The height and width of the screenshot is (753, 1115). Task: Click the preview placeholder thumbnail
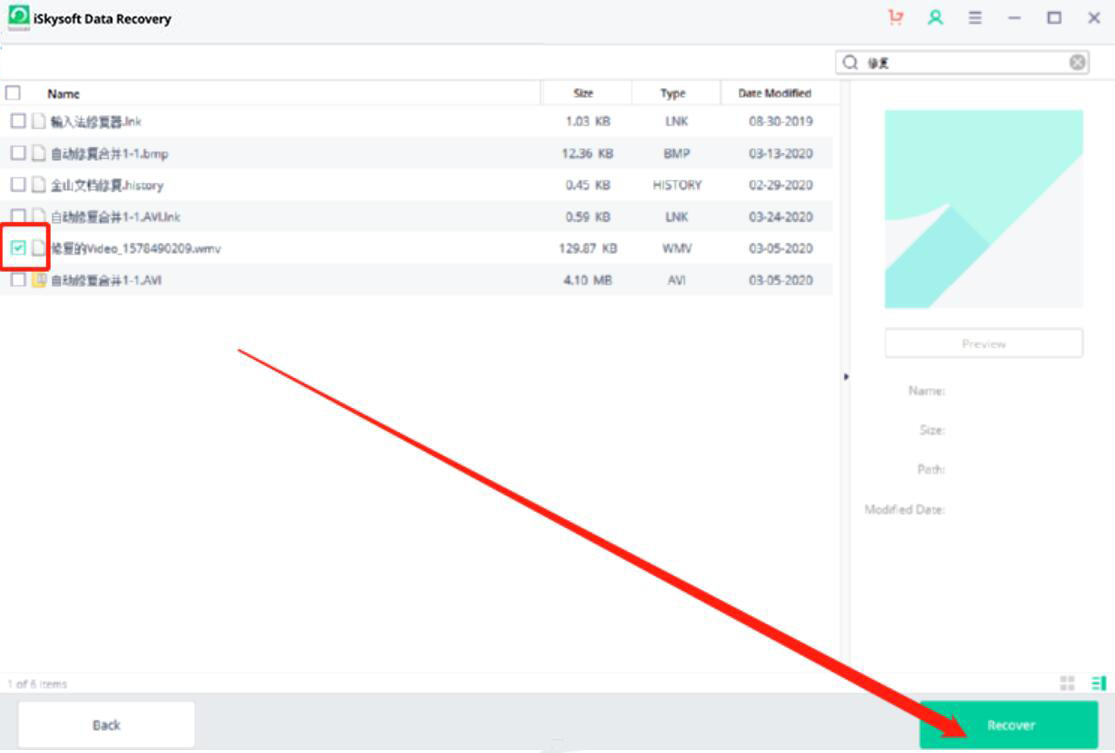click(x=983, y=209)
